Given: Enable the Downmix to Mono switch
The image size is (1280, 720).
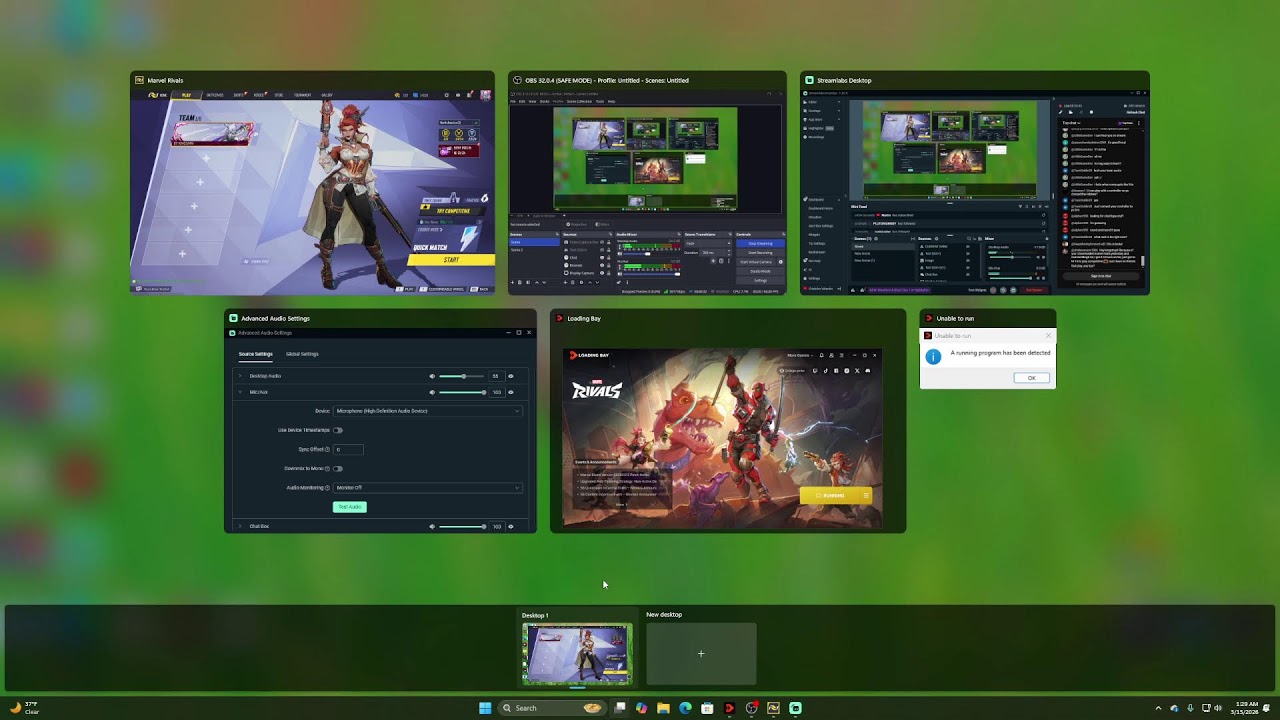Looking at the screenshot, I should 338,468.
